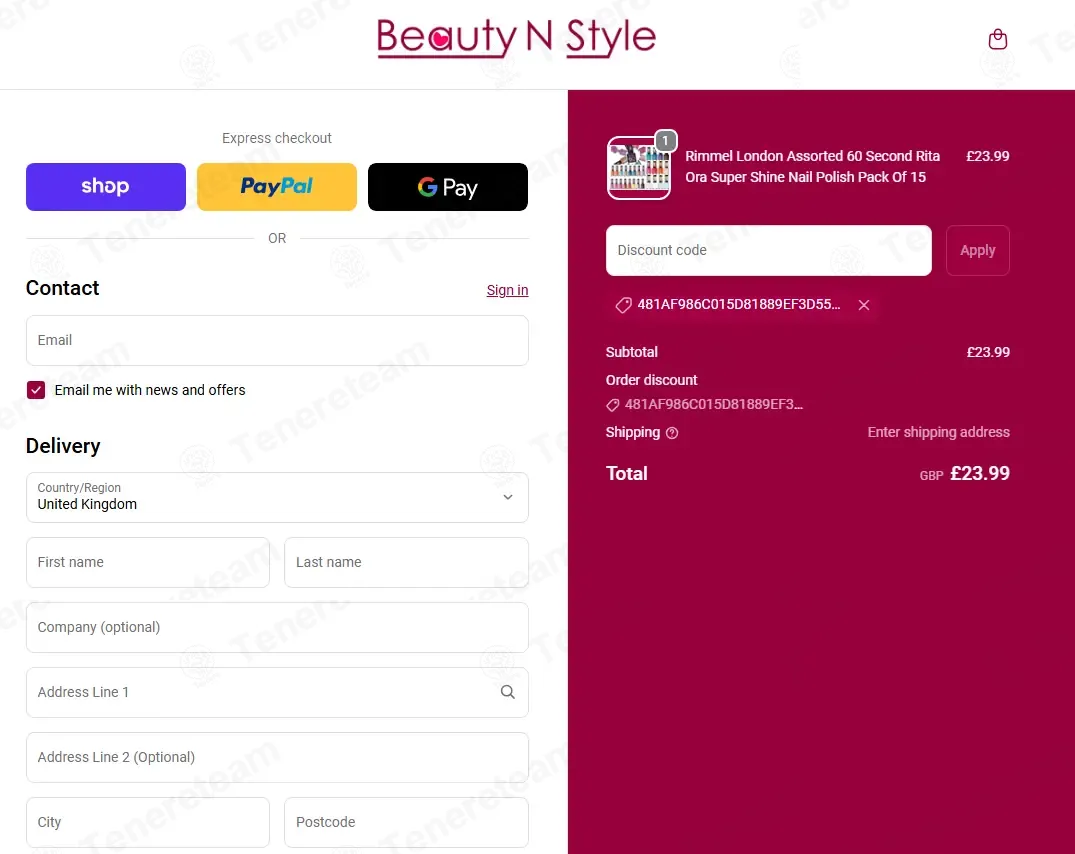Apply the discount code
1075x854 pixels.
coord(978,250)
